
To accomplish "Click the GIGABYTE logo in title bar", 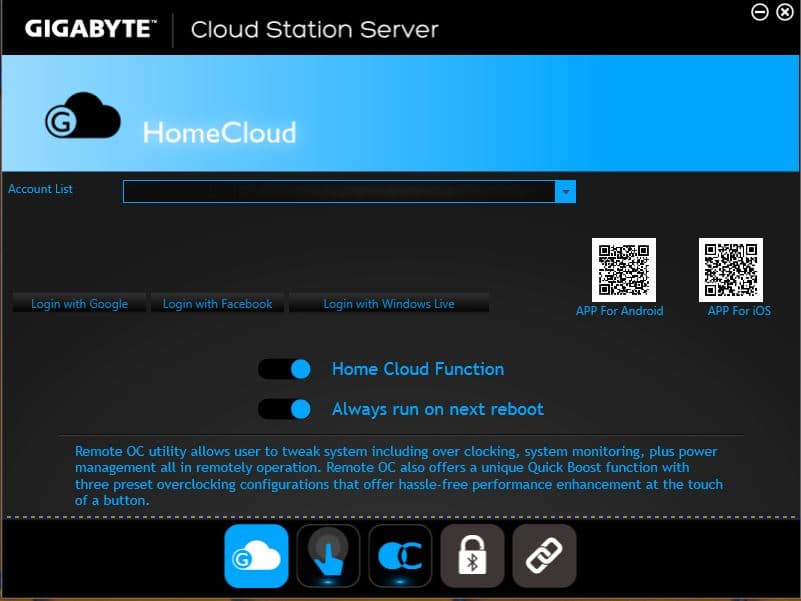I will tap(90, 28).
